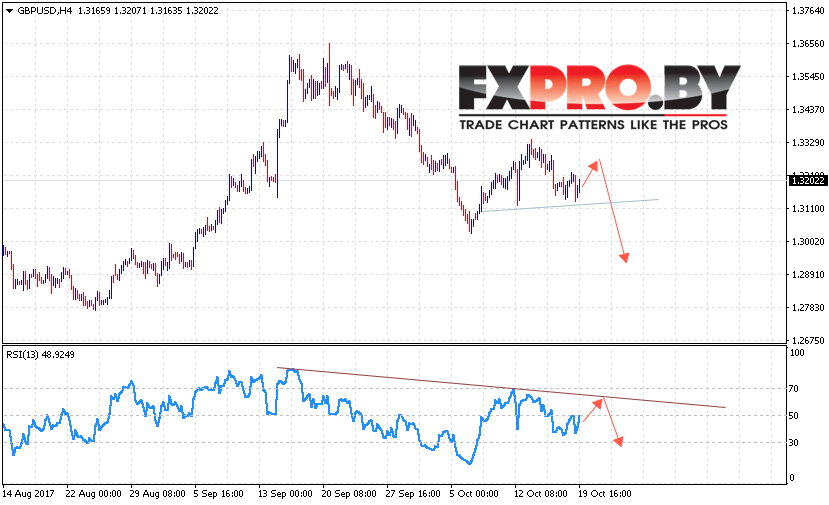Click the 5 Oct 00:00 date label

[474, 494]
